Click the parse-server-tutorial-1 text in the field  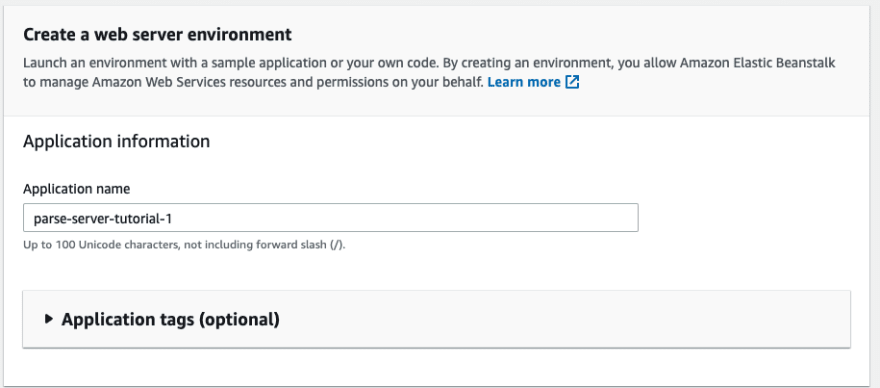[103, 218]
